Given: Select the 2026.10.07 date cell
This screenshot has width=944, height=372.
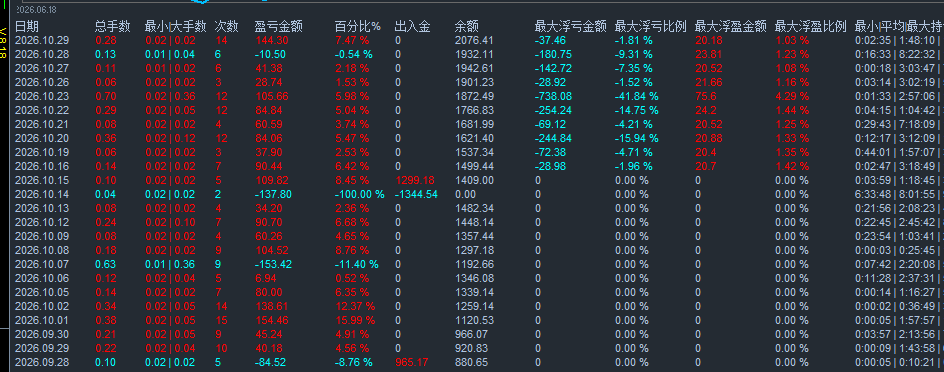Looking at the screenshot, I should [x=41, y=264].
